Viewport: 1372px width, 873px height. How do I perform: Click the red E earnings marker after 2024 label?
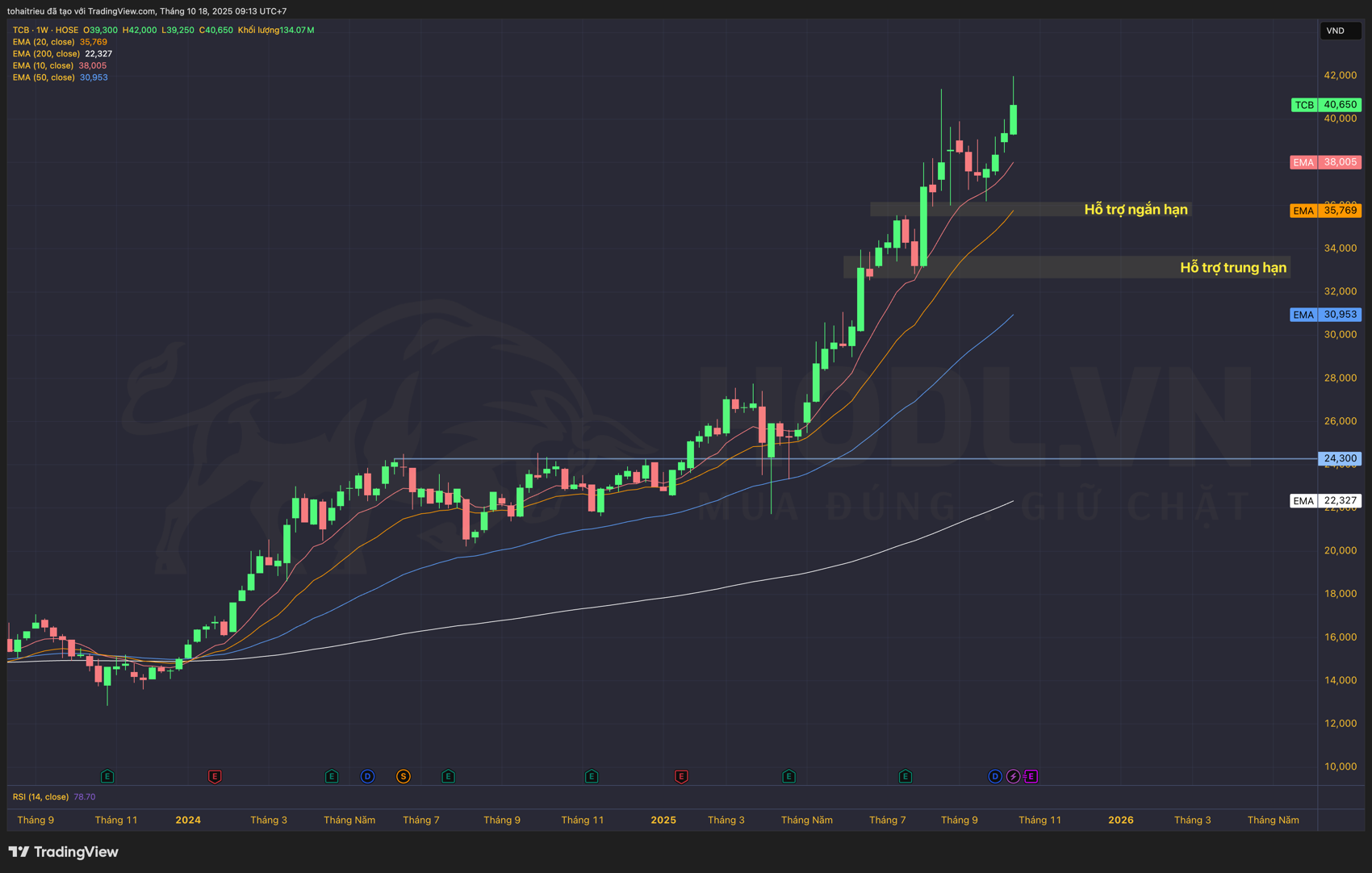click(215, 776)
